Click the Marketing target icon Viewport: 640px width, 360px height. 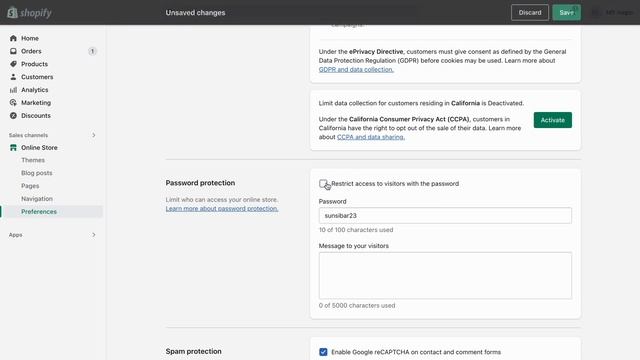[13, 102]
